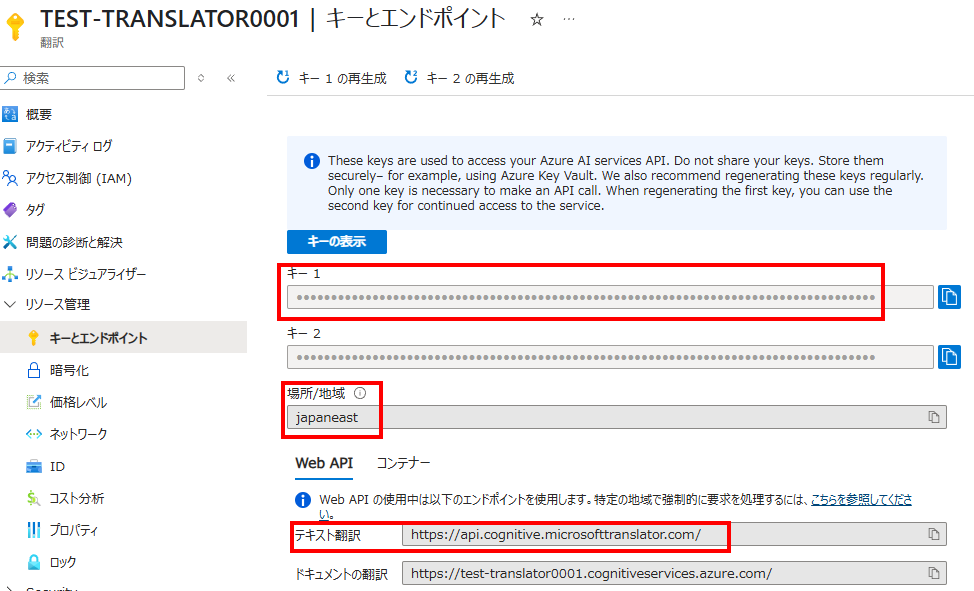
Task: Click the japaneast region field
Action: tap(617, 417)
